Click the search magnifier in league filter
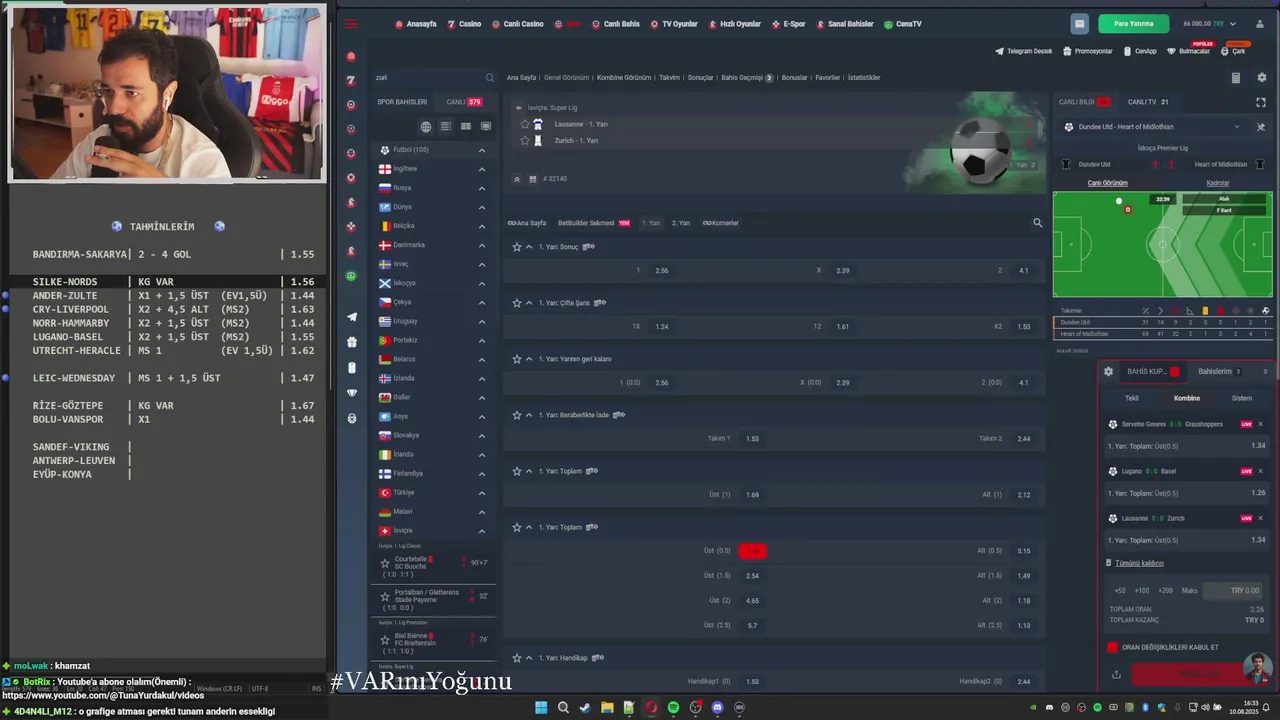Screen dimensions: 1280x720 tap(489, 77)
